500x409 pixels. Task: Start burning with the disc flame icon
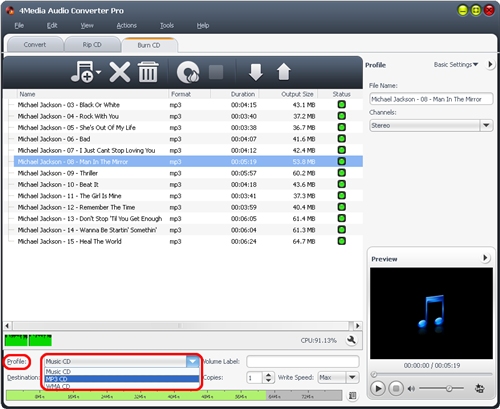point(188,72)
